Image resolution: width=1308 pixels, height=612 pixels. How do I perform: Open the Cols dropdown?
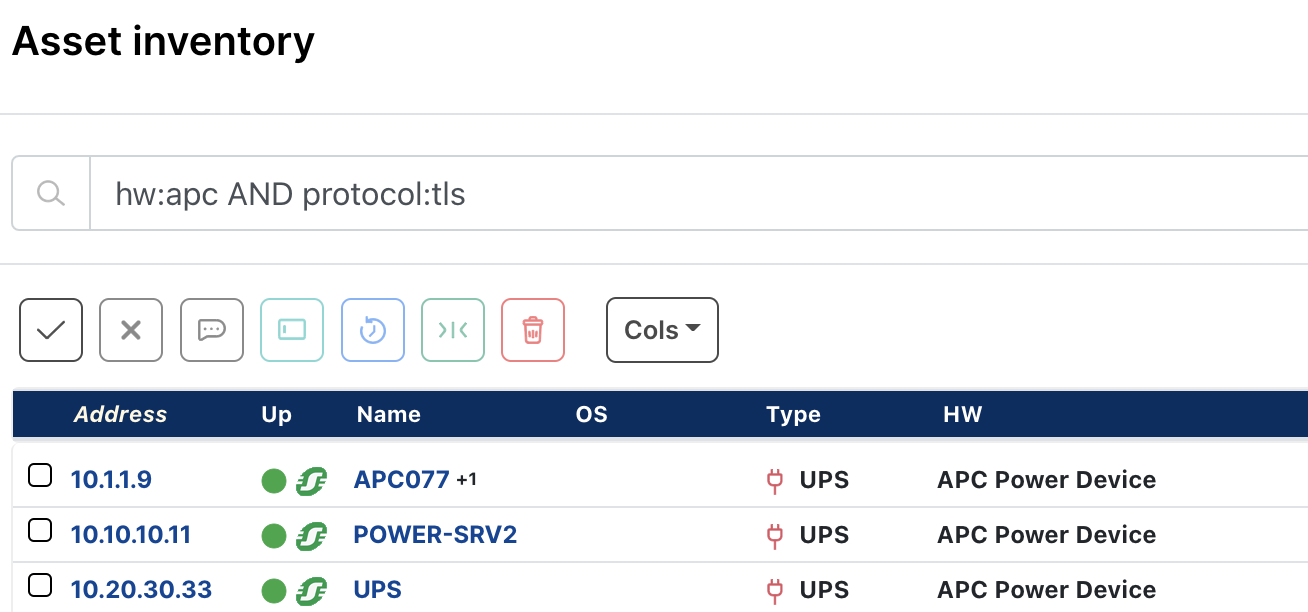pos(661,330)
